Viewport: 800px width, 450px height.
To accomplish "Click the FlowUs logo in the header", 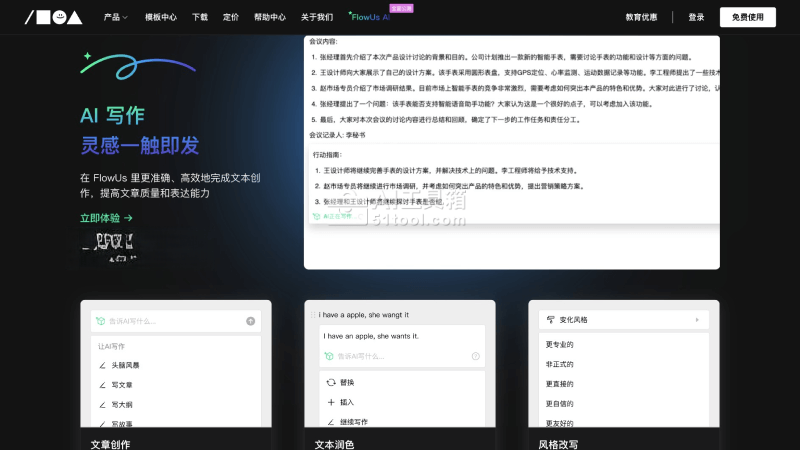I will (x=53, y=17).
